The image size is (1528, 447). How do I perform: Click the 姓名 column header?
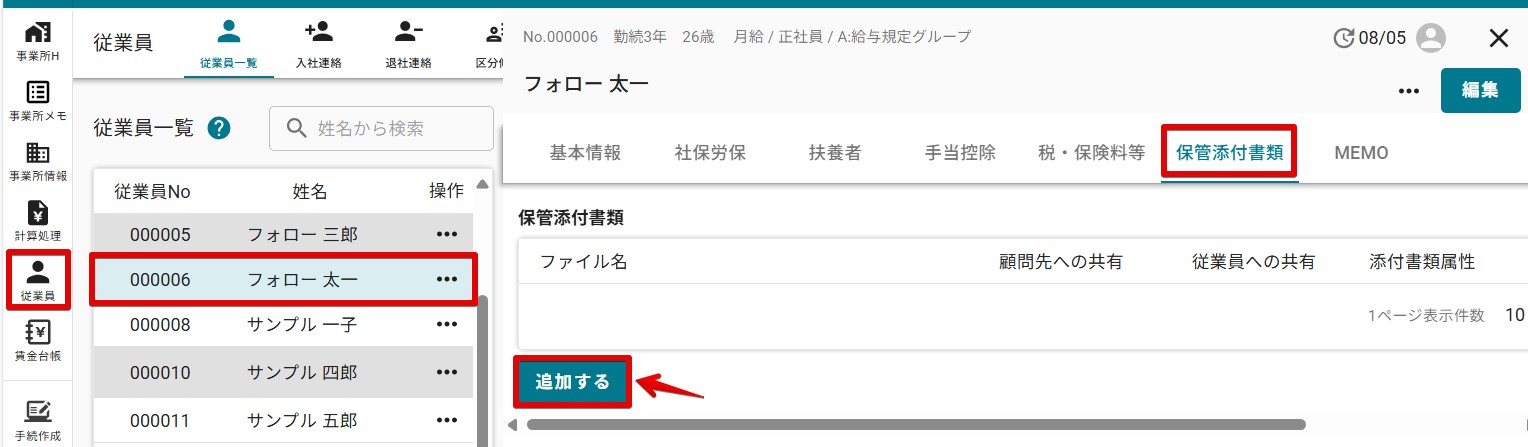[309, 191]
